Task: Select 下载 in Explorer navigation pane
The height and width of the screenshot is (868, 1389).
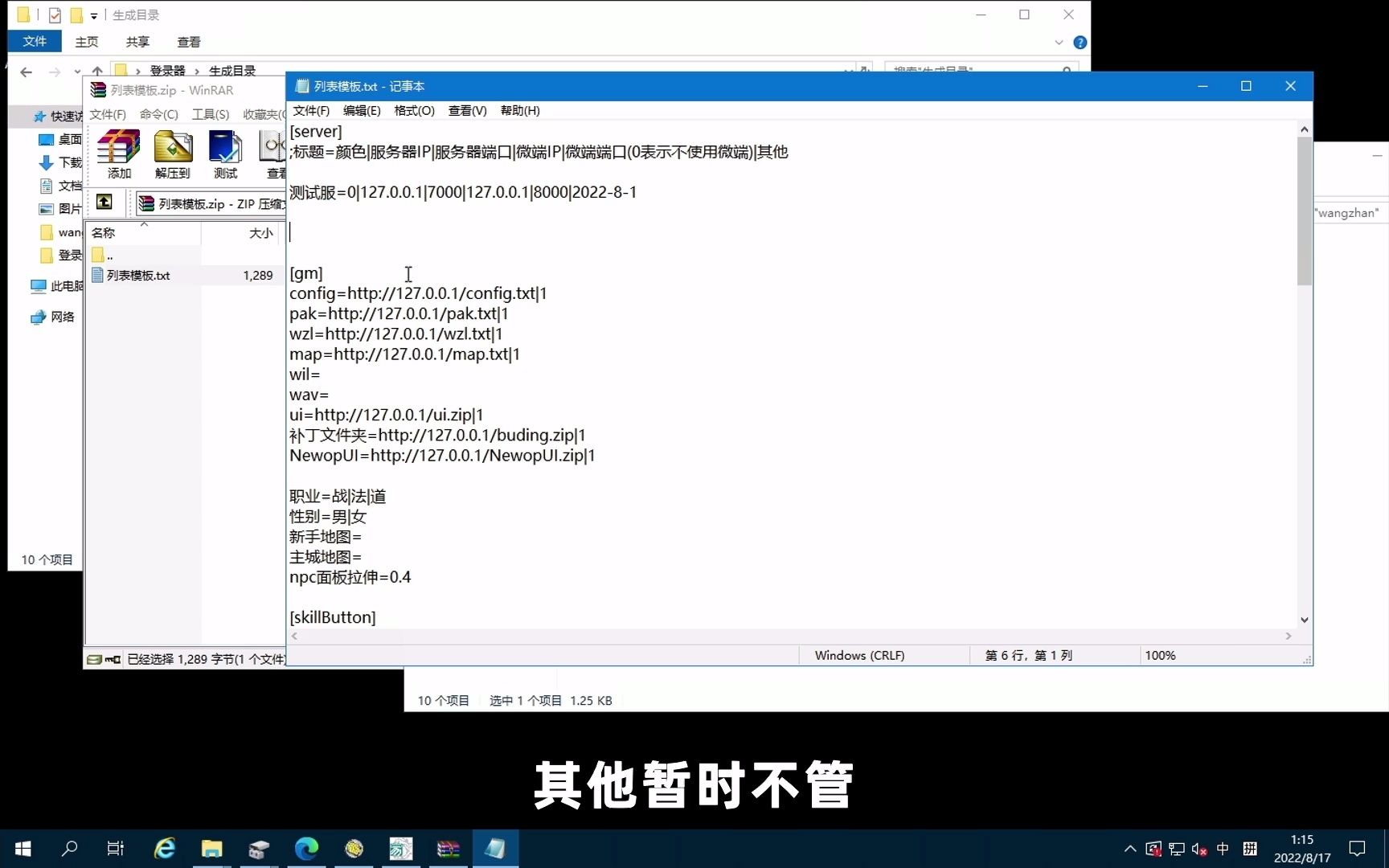Action: click(x=61, y=162)
